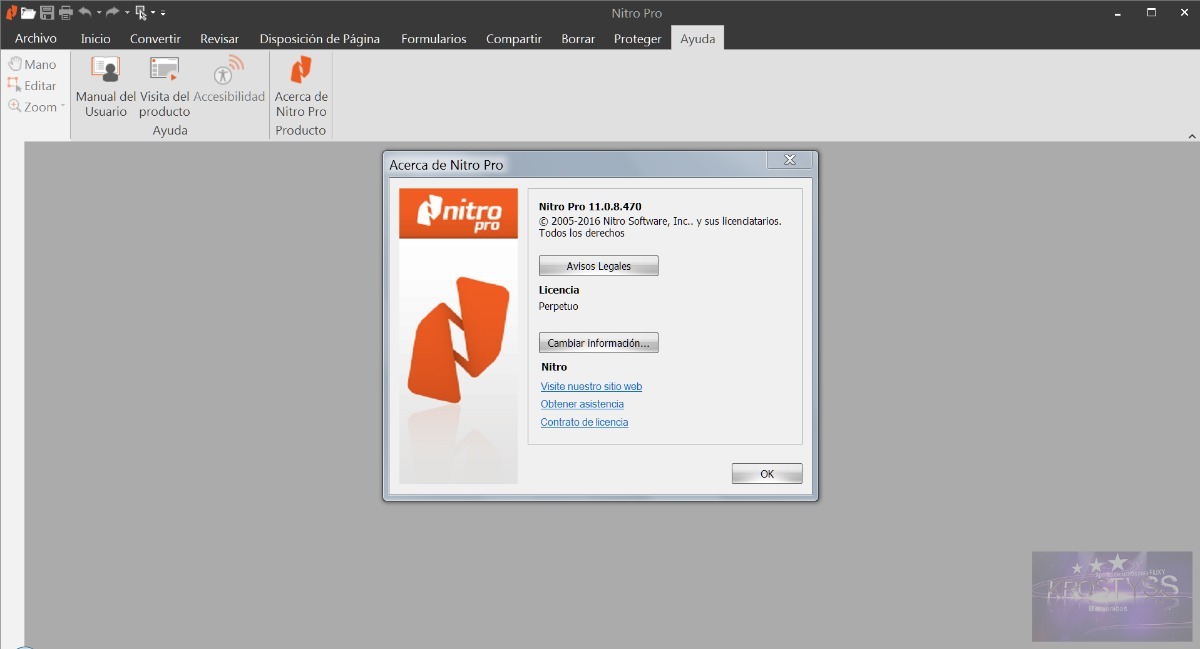This screenshot has height=649, width=1200.
Task: Print using the printer icon
Action: [66, 13]
